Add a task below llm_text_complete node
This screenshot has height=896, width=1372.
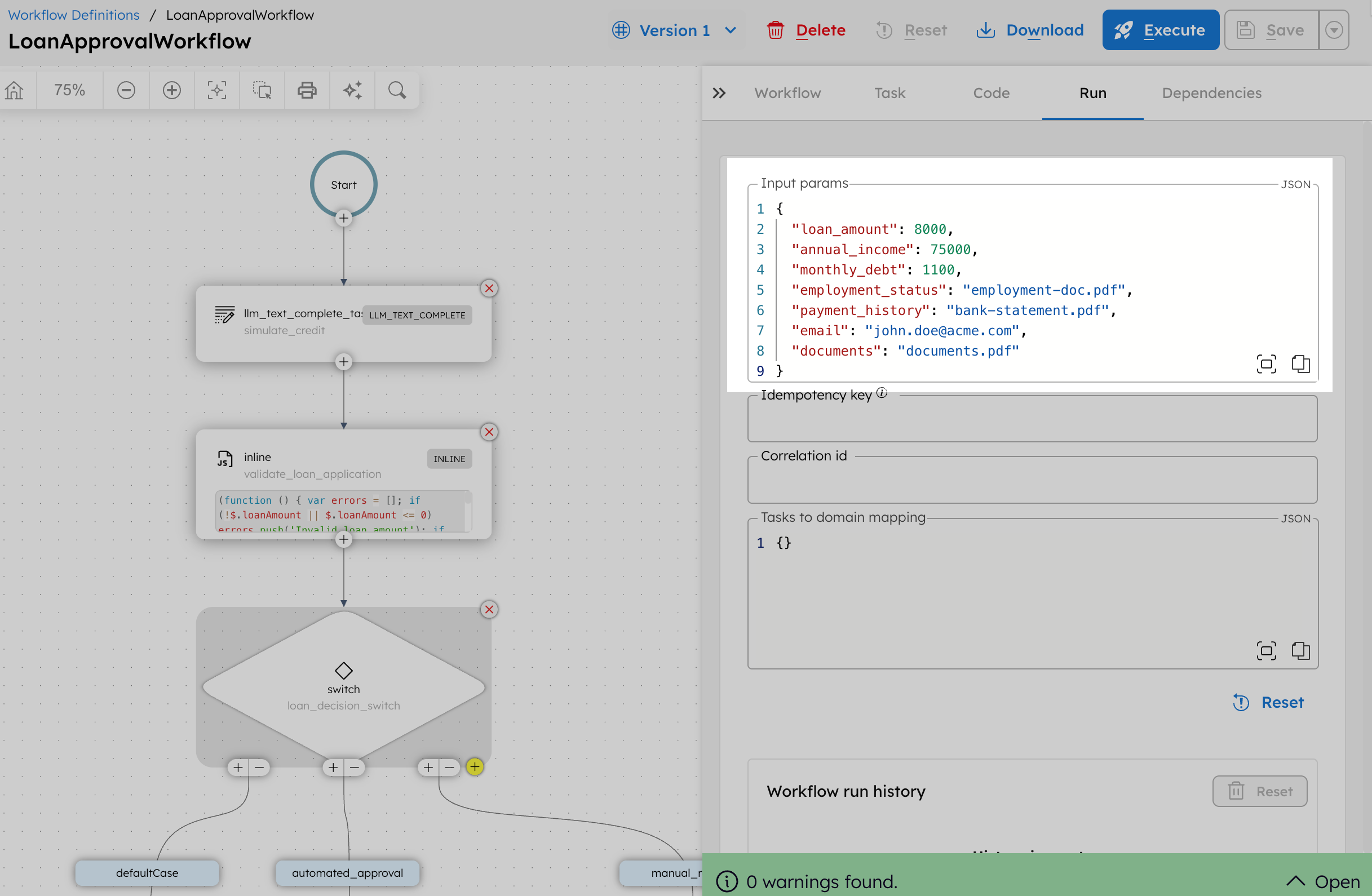click(x=344, y=362)
